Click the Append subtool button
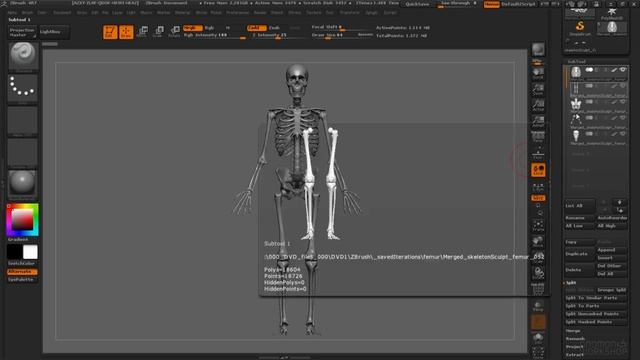640x360 pixels. coord(612,250)
